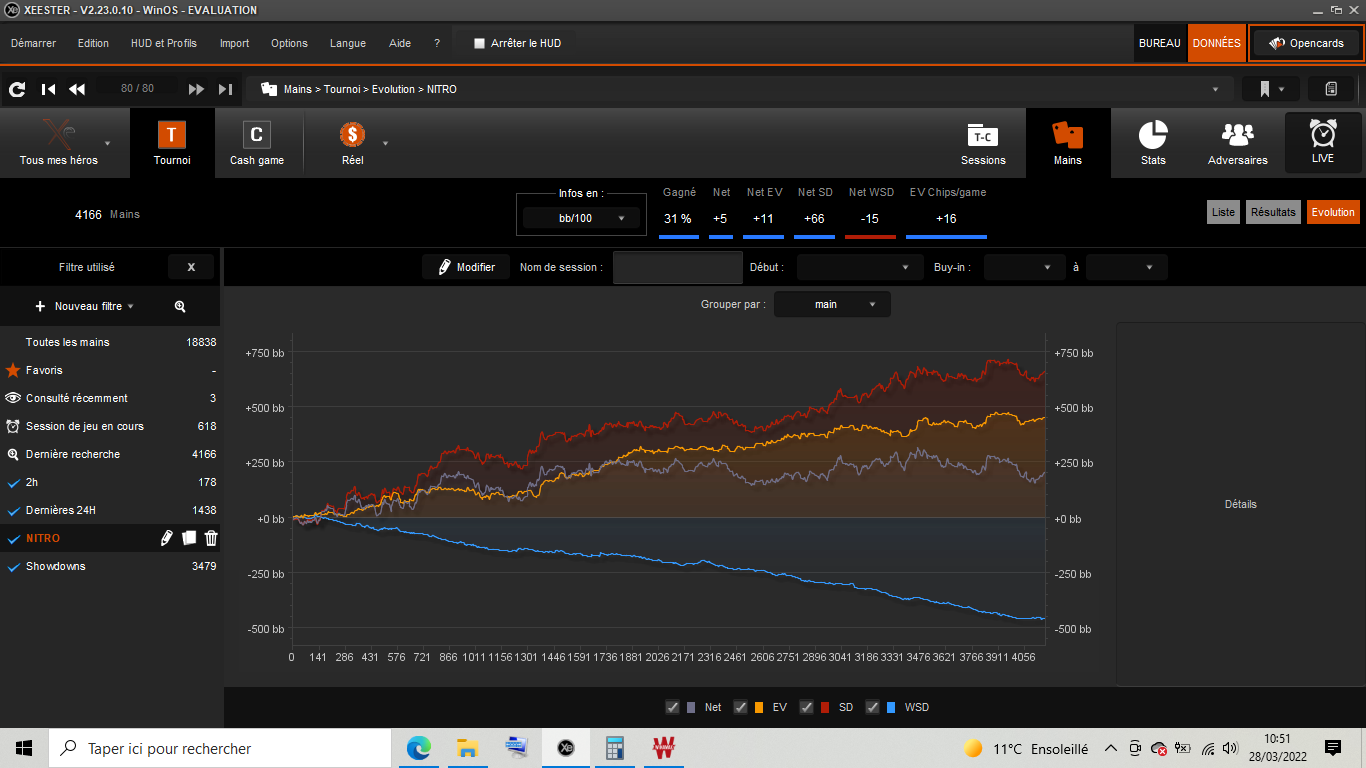Select the Toutes les mains filter
The image size is (1366, 768).
point(111,342)
